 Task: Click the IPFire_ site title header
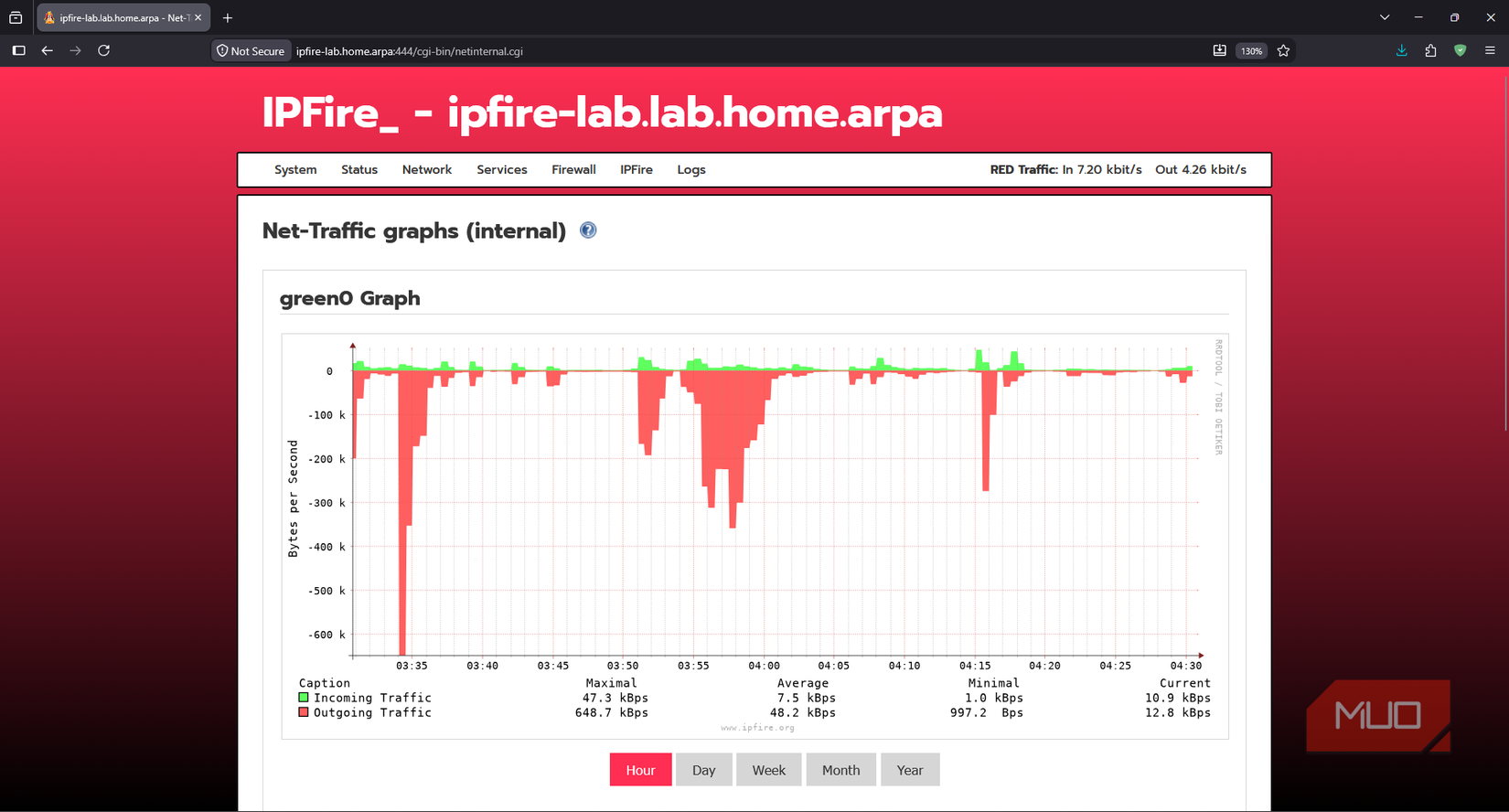coord(603,113)
